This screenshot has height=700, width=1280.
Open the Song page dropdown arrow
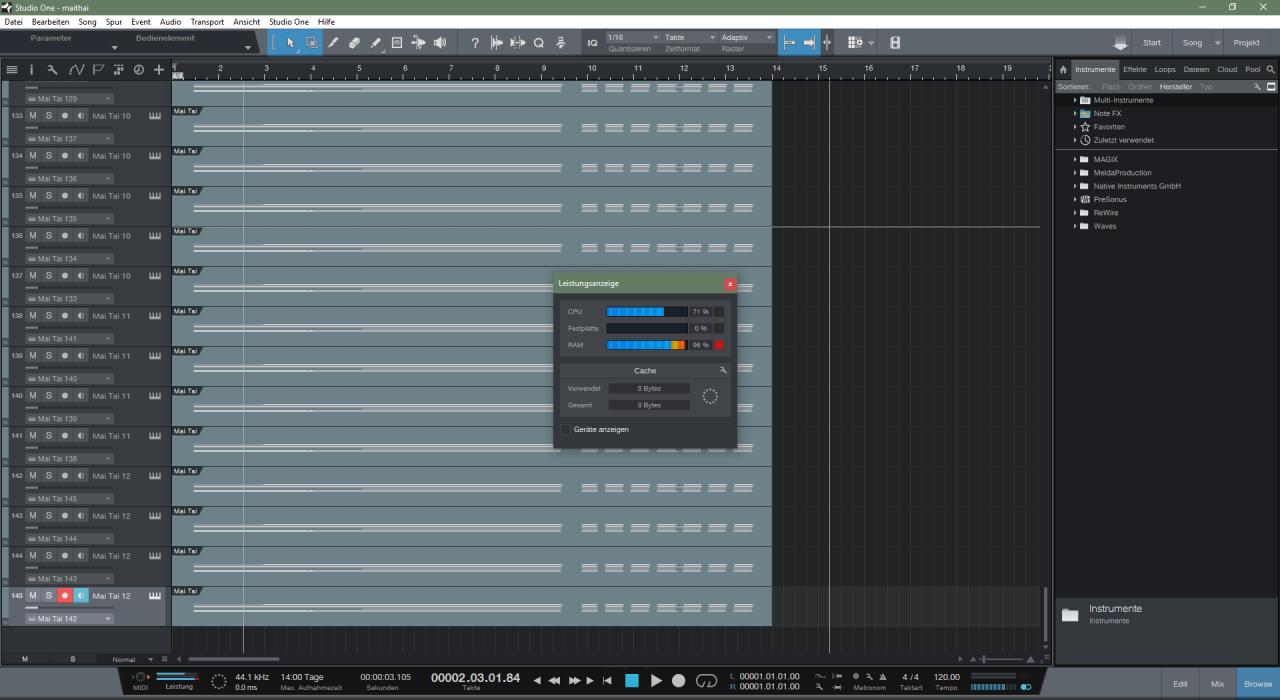pyautogui.click(x=1217, y=43)
